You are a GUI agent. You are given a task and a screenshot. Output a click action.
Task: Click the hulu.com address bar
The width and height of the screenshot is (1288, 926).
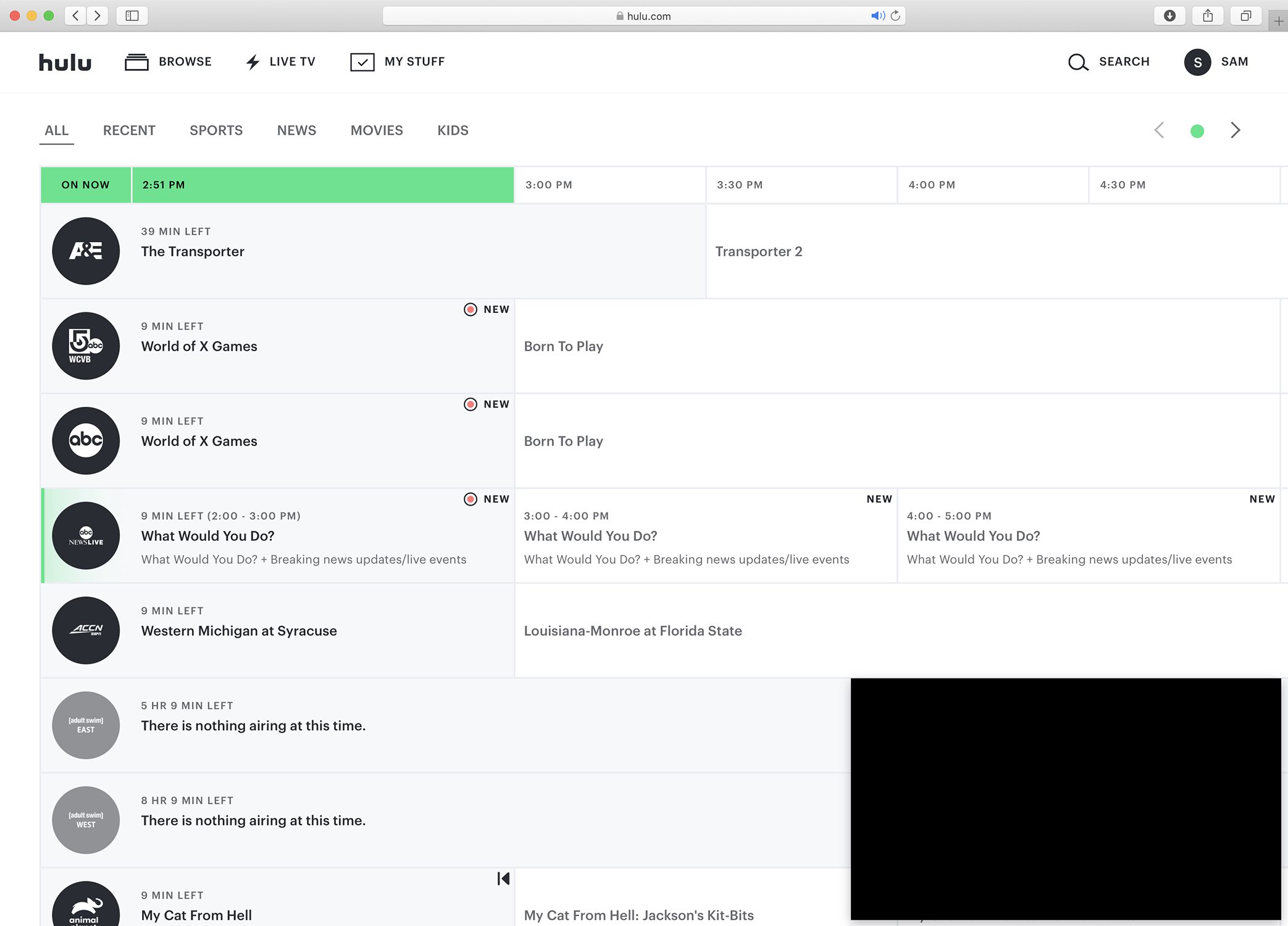(643, 16)
